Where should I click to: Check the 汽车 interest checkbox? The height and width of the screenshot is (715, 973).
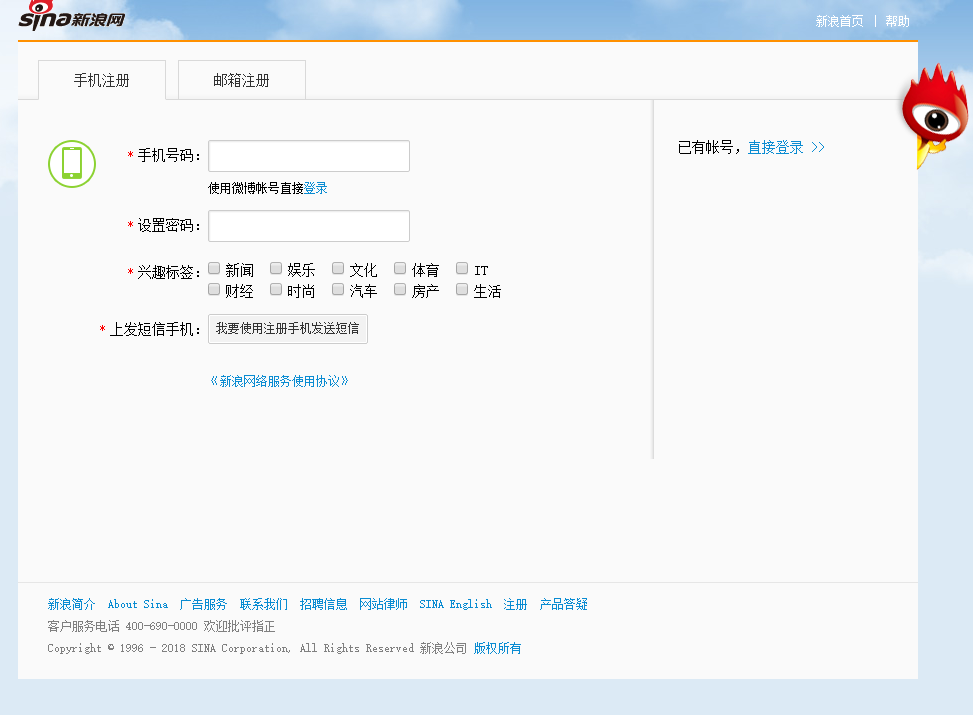coord(338,289)
